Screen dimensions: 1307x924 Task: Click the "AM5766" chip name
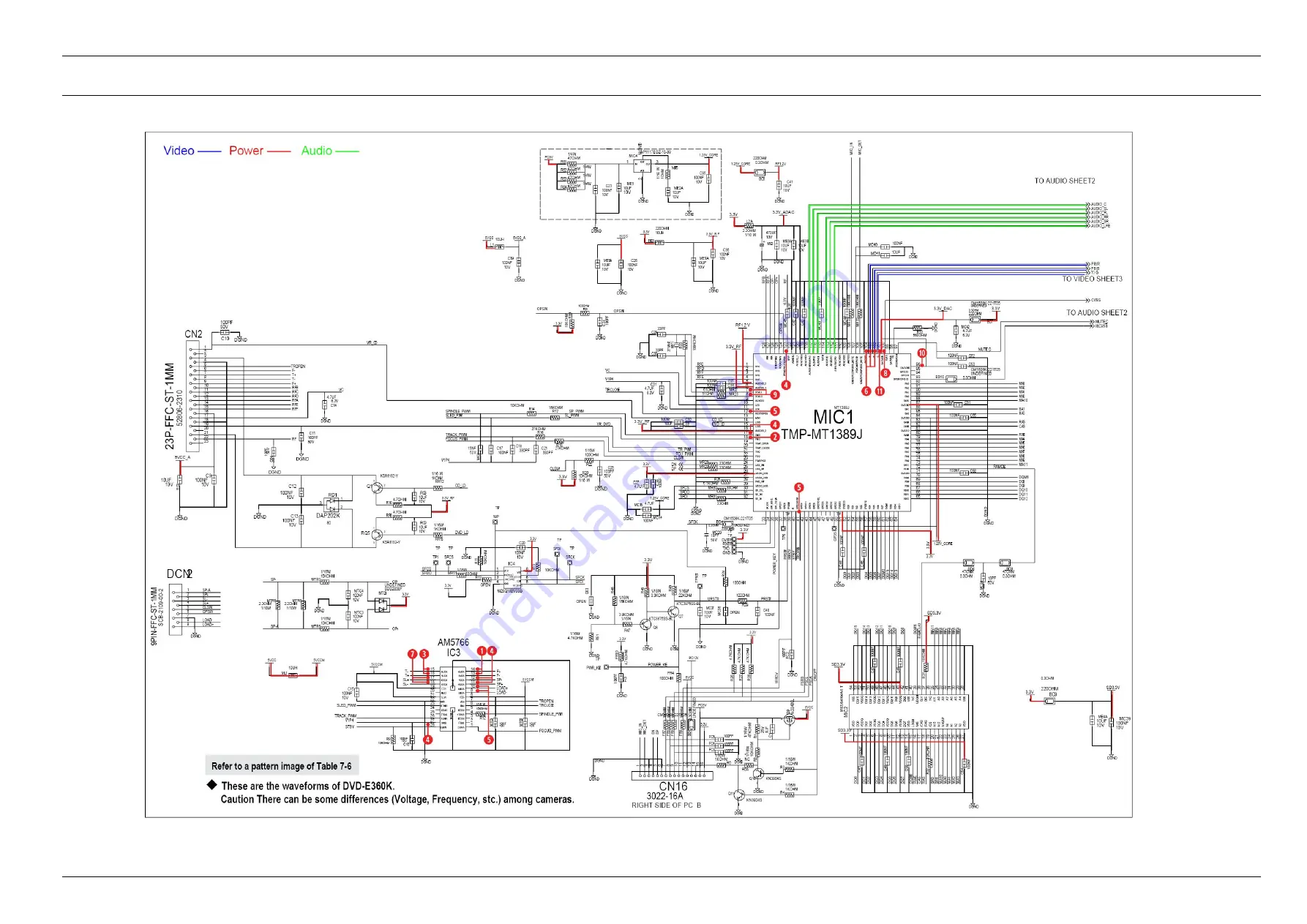click(x=453, y=643)
